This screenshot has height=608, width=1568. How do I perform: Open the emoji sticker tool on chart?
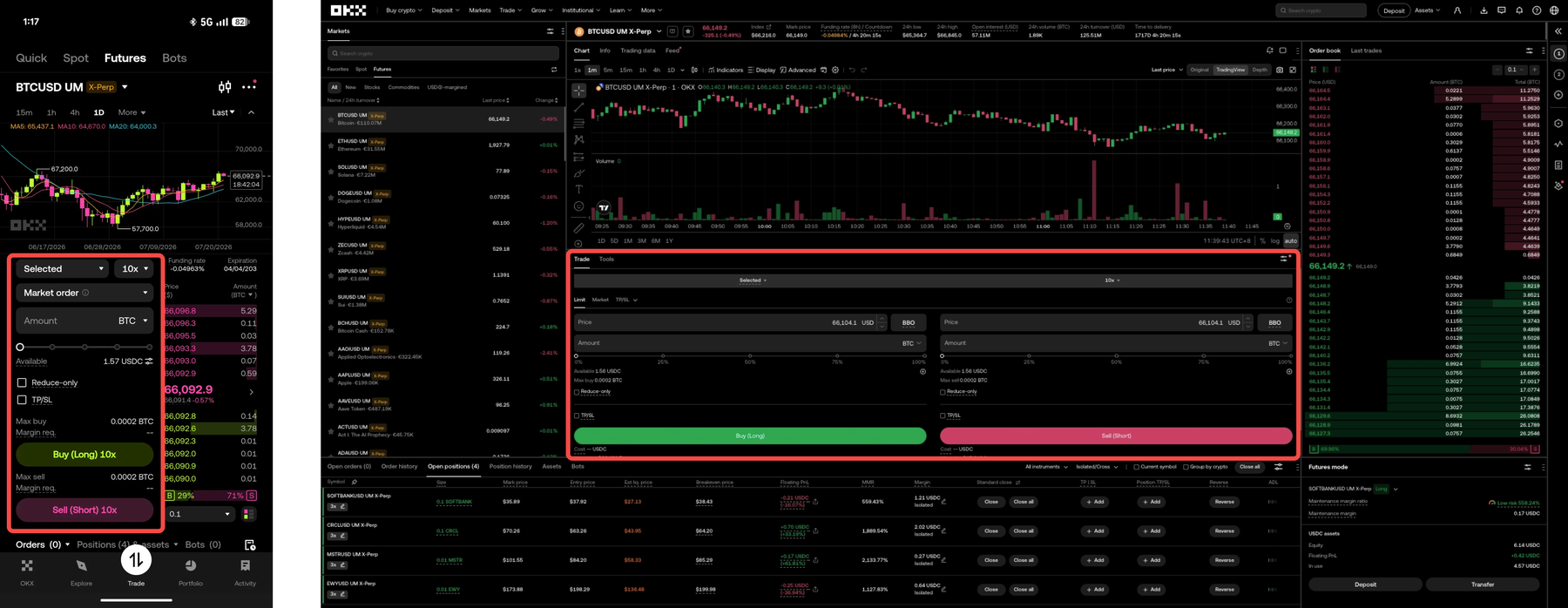(578, 206)
